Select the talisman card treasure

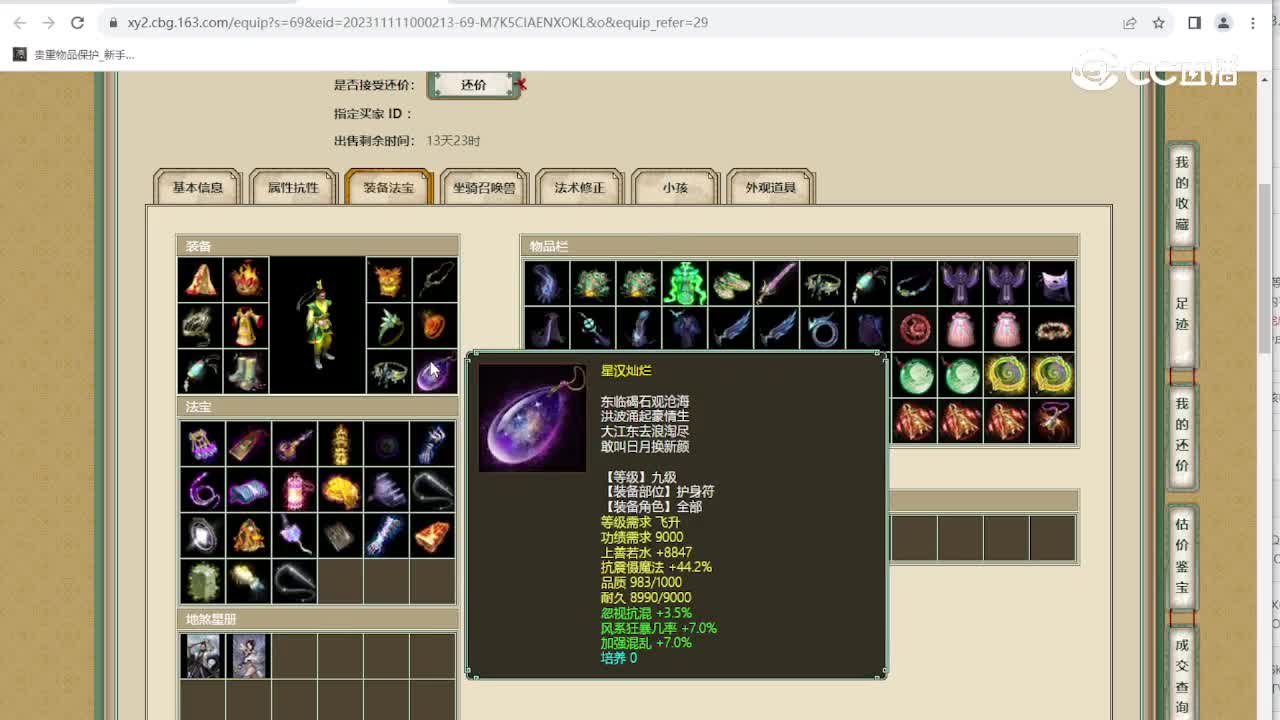click(248, 443)
